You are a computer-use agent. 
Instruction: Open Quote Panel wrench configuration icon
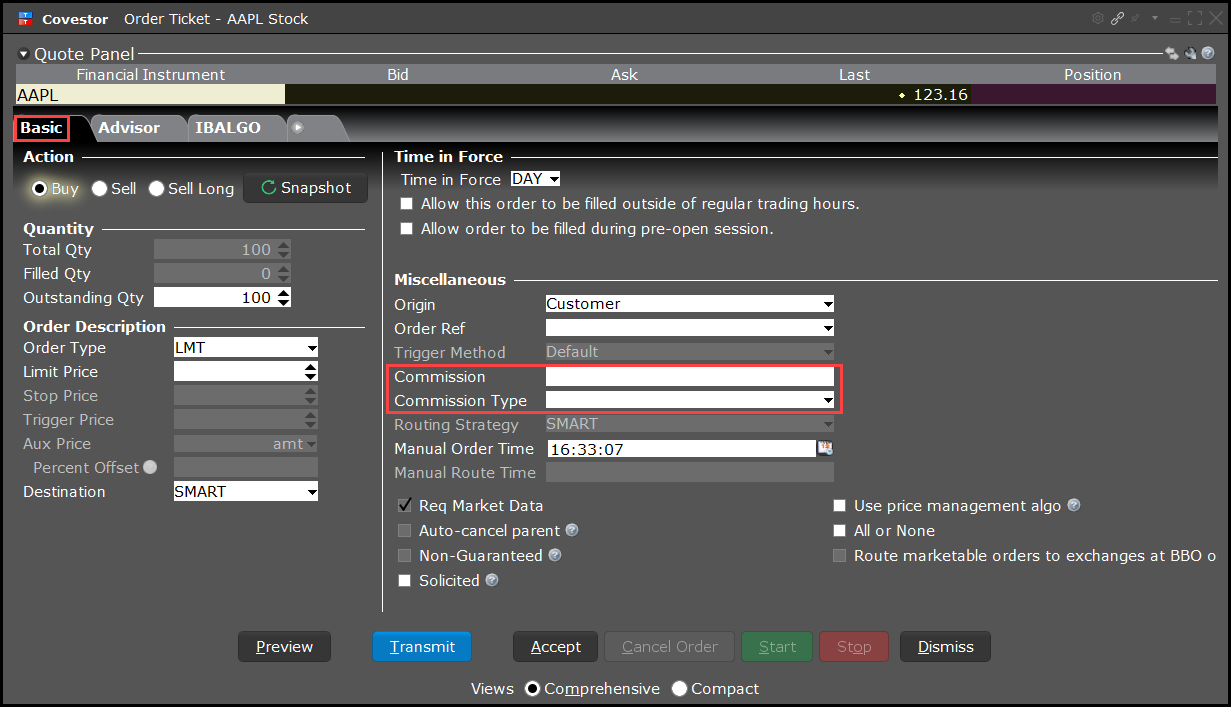pyautogui.click(x=1190, y=53)
